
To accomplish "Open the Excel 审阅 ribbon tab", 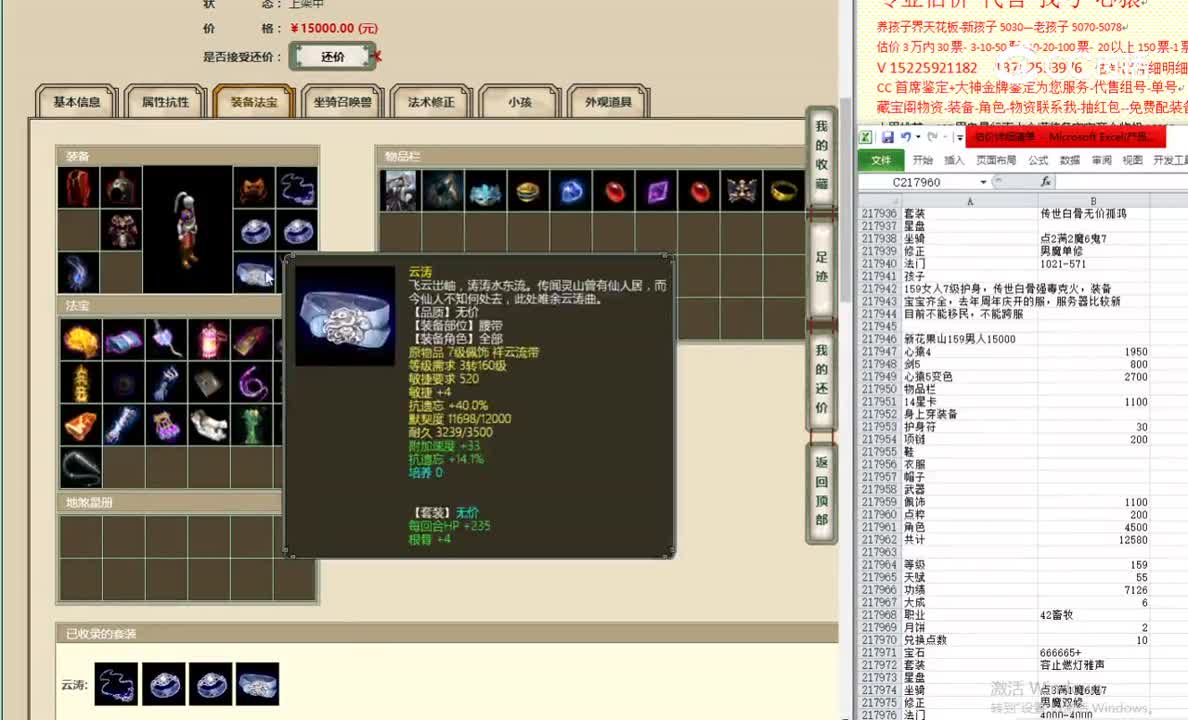I will pos(1102,160).
